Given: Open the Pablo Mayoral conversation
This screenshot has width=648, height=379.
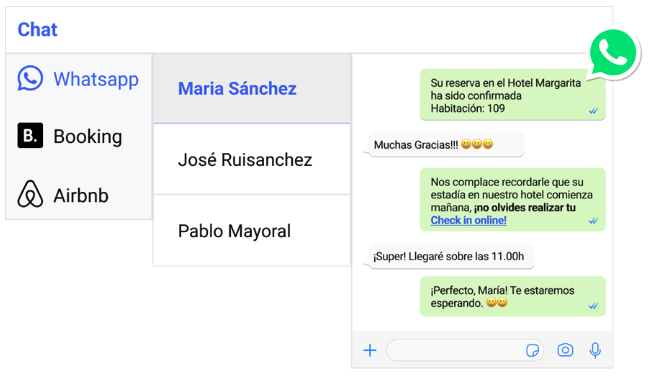Looking at the screenshot, I should click(252, 231).
